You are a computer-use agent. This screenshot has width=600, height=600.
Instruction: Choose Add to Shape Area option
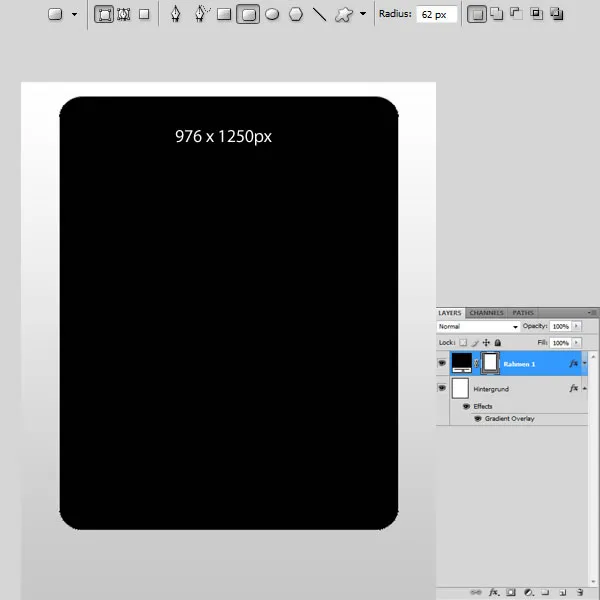pos(497,14)
